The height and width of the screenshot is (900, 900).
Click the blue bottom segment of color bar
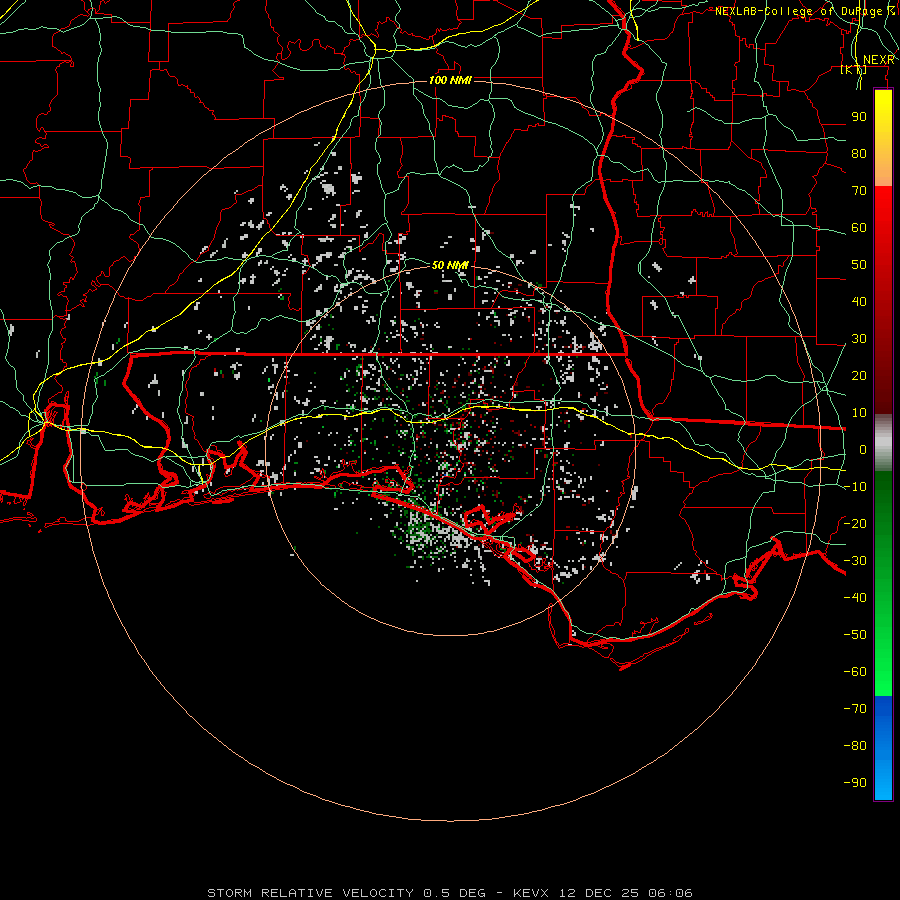pos(883,748)
